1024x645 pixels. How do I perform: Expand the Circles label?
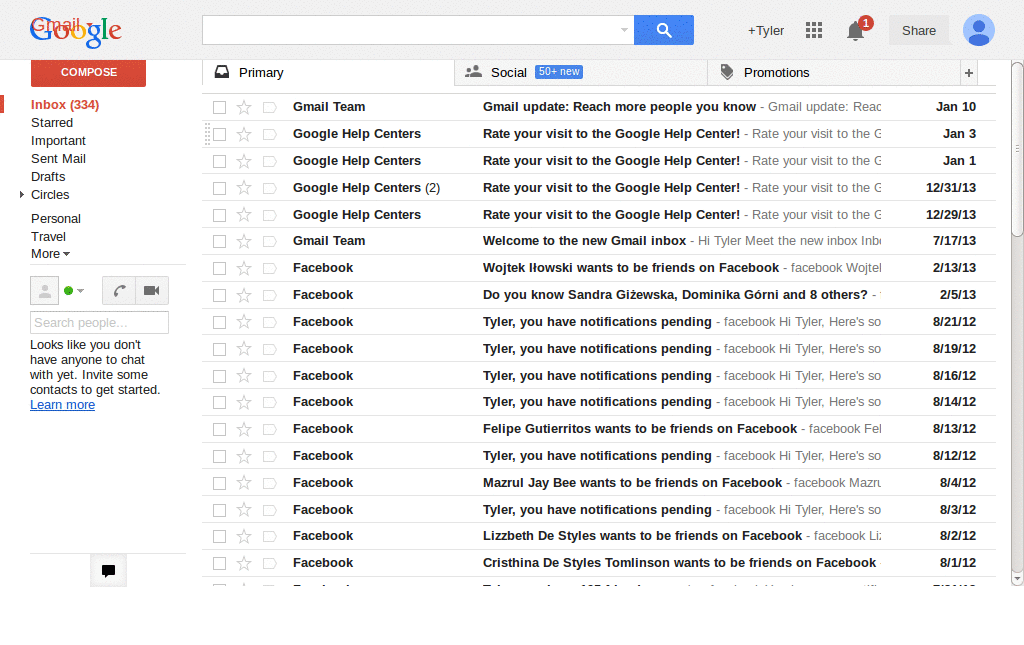click(x=22, y=195)
